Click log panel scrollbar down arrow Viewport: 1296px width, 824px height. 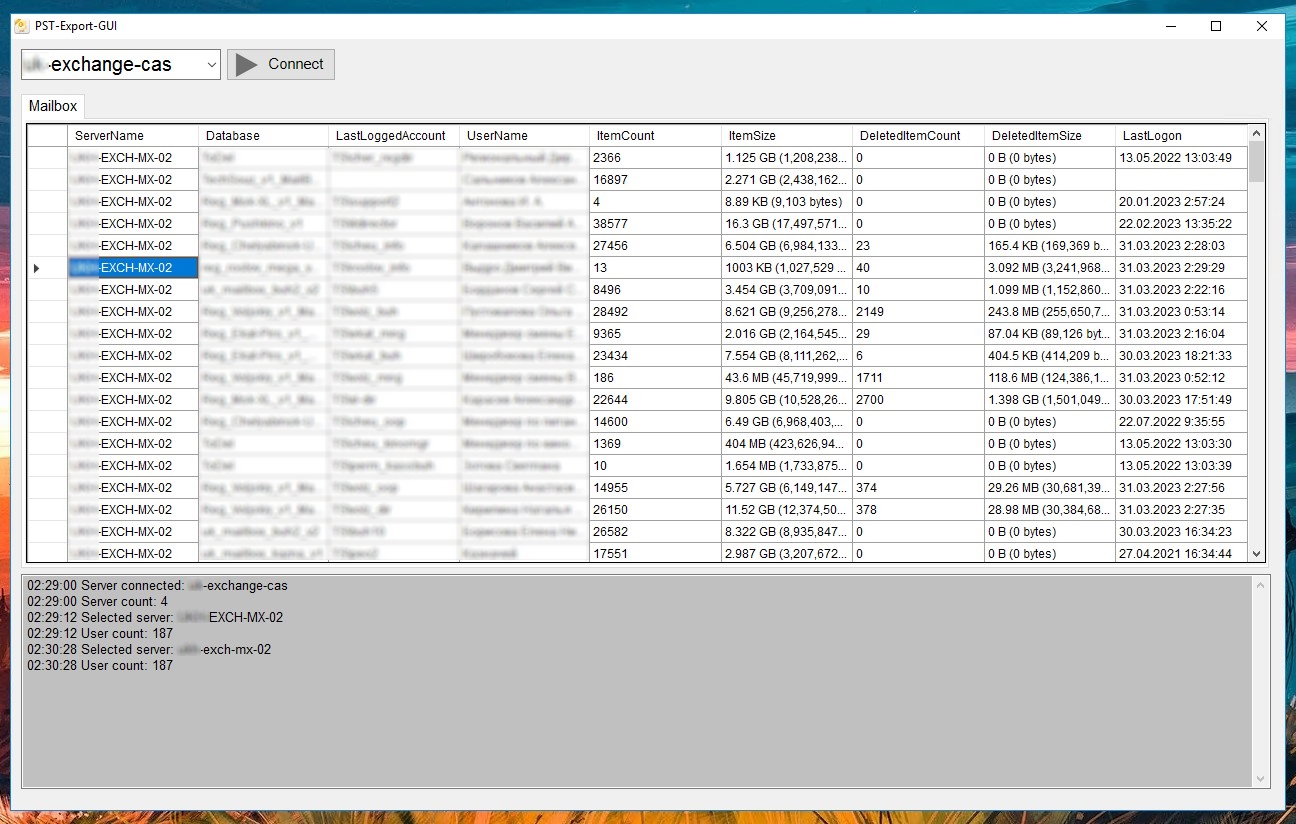click(x=1260, y=779)
